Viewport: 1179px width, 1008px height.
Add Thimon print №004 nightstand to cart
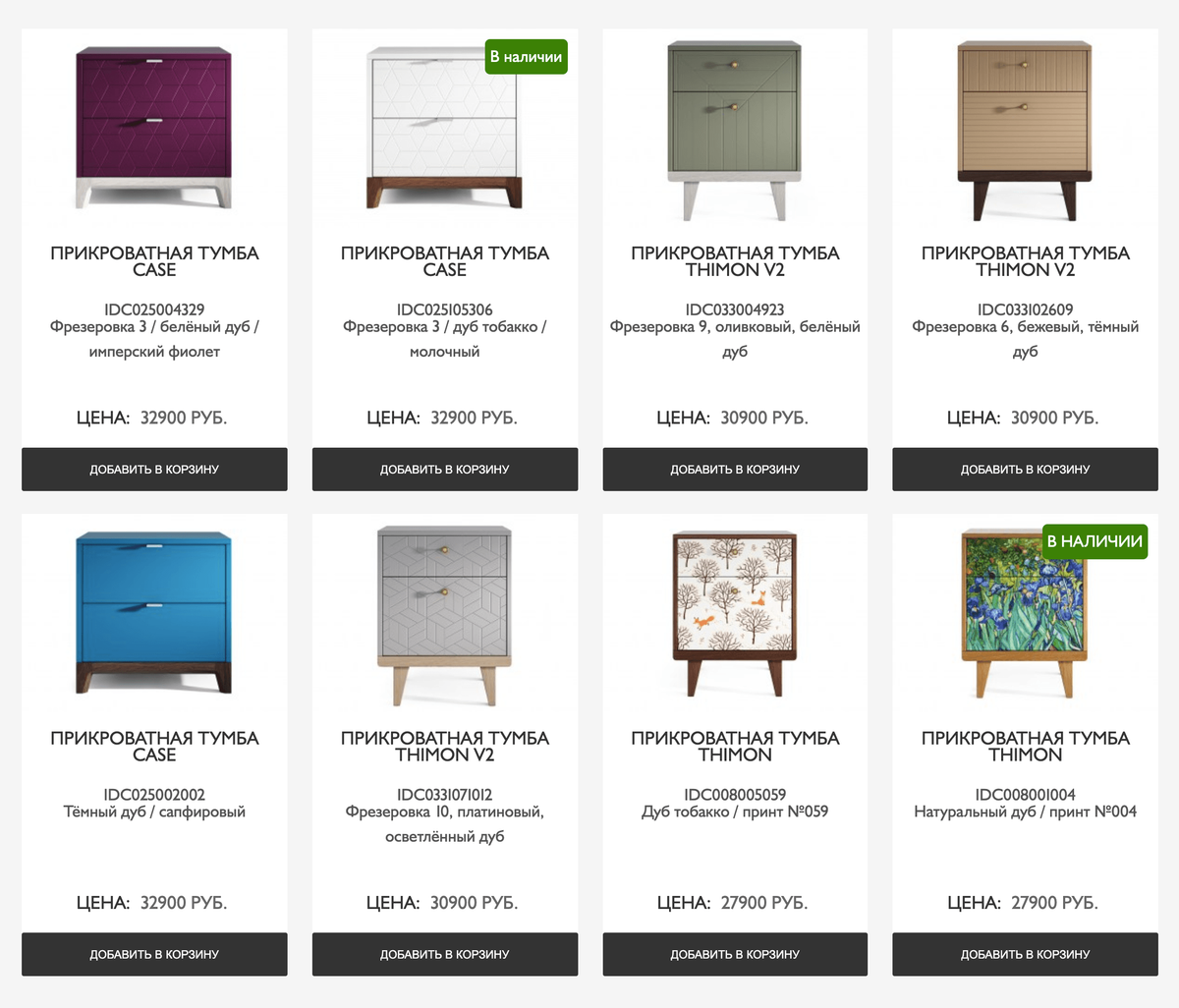(1025, 954)
